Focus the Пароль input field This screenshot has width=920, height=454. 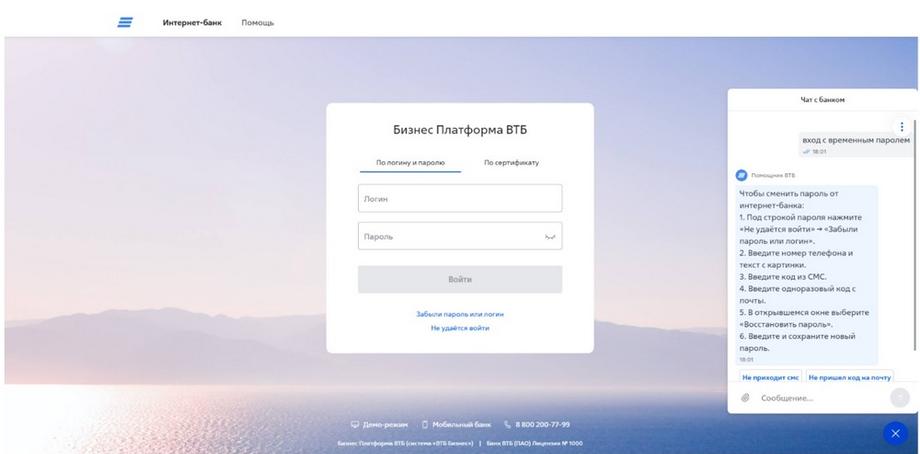(460, 236)
